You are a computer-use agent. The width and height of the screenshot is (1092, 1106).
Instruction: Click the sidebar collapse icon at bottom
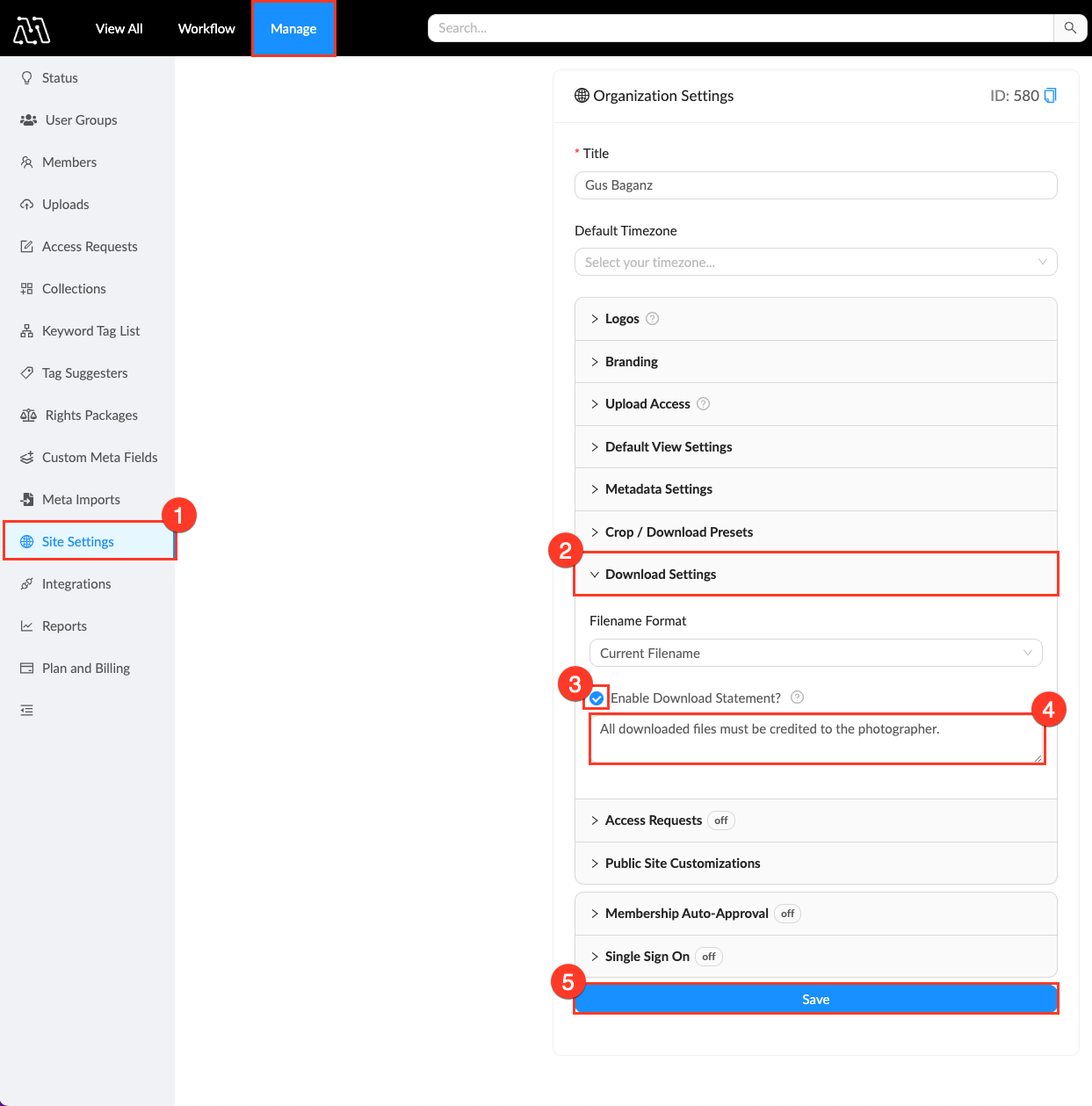coord(27,710)
